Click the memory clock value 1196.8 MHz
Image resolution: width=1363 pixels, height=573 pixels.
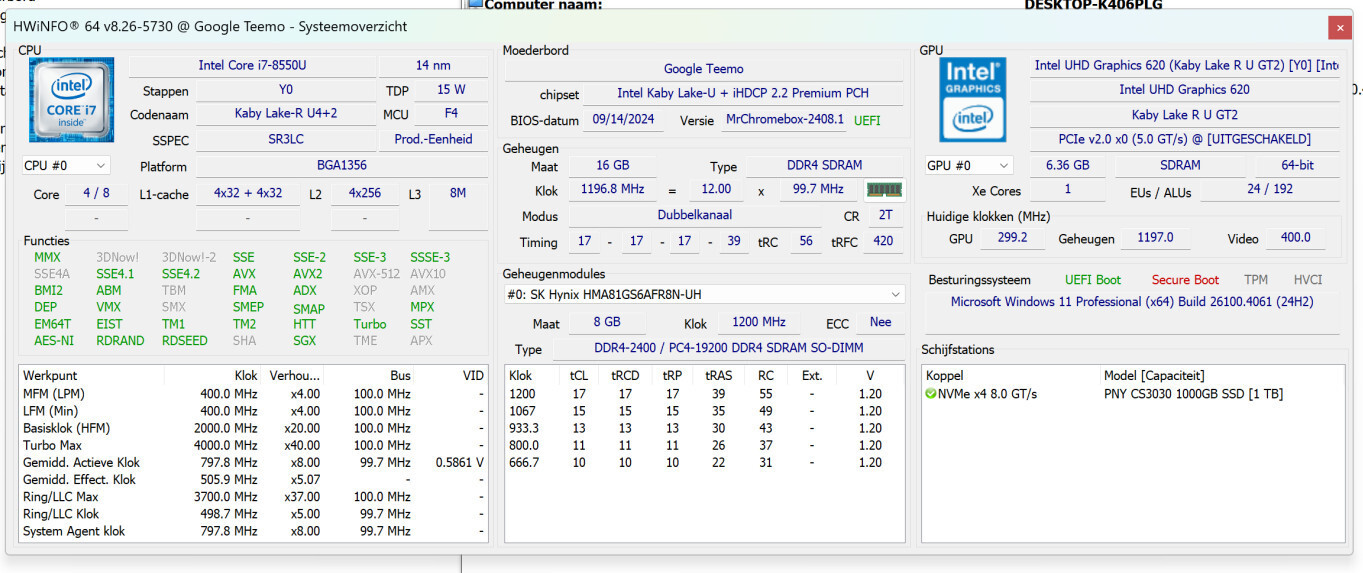(x=613, y=189)
